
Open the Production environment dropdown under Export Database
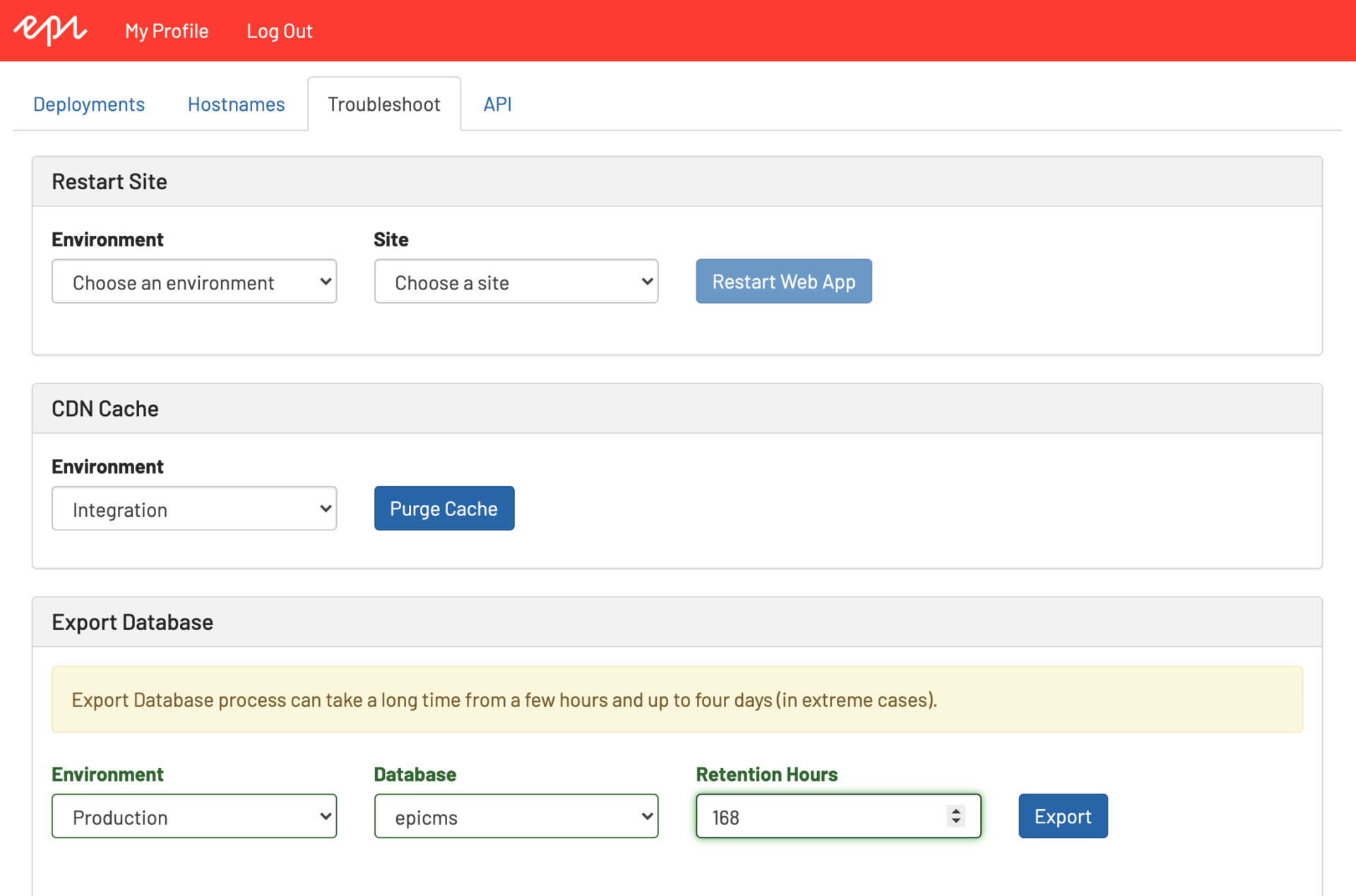(194, 816)
